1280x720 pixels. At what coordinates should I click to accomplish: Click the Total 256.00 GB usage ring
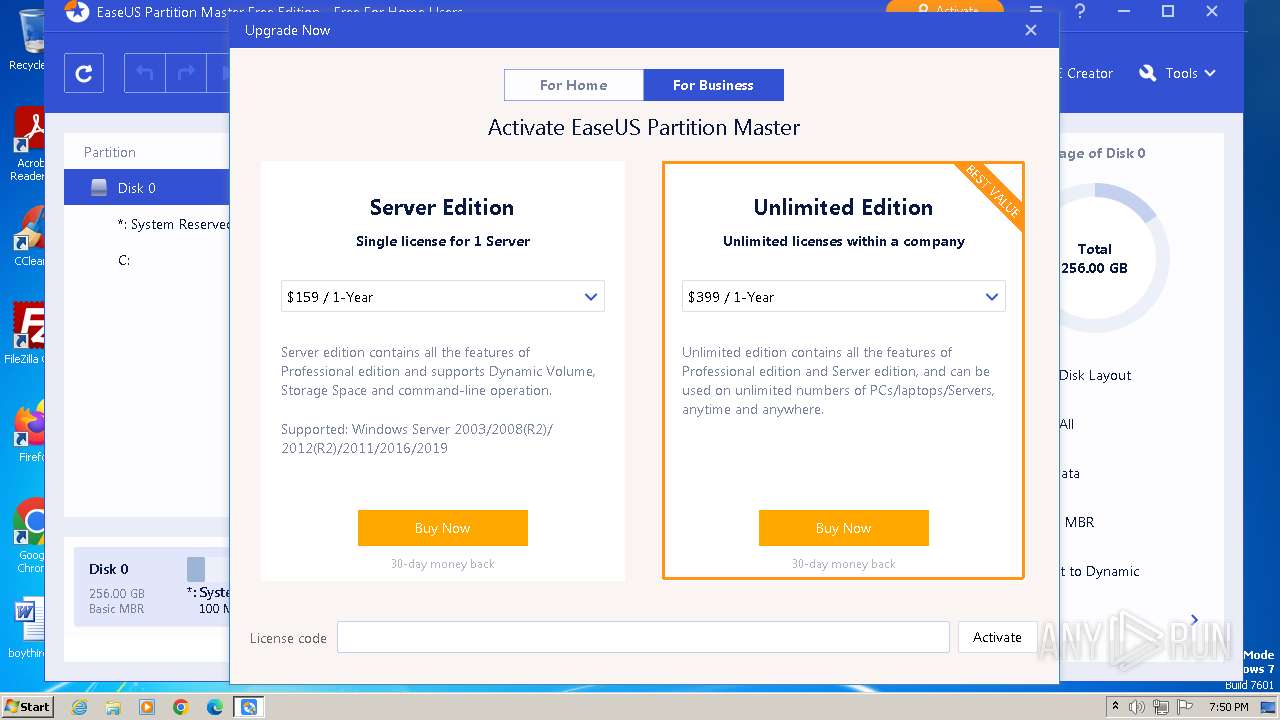coord(1097,258)
